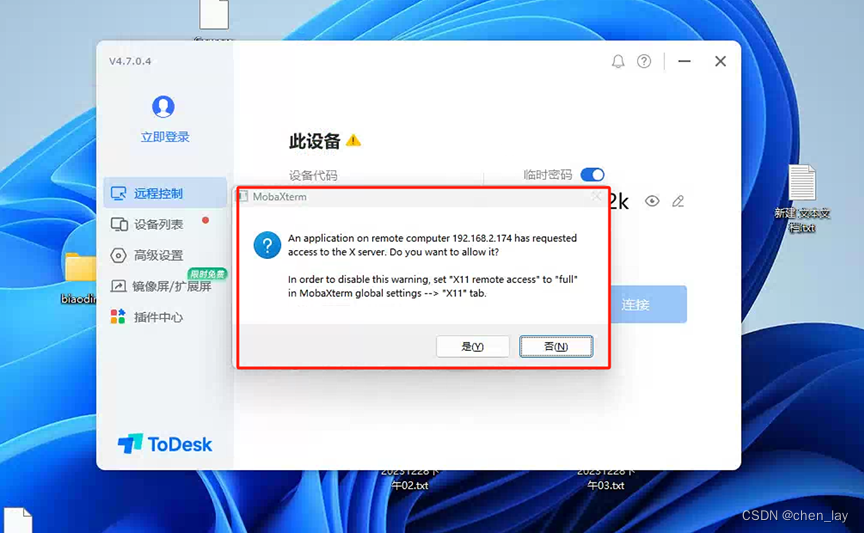Screen dimensions: 864x533
Task: Open ToDesk help question mark icon
Action: pyautogui.click(x=644, y=61)
